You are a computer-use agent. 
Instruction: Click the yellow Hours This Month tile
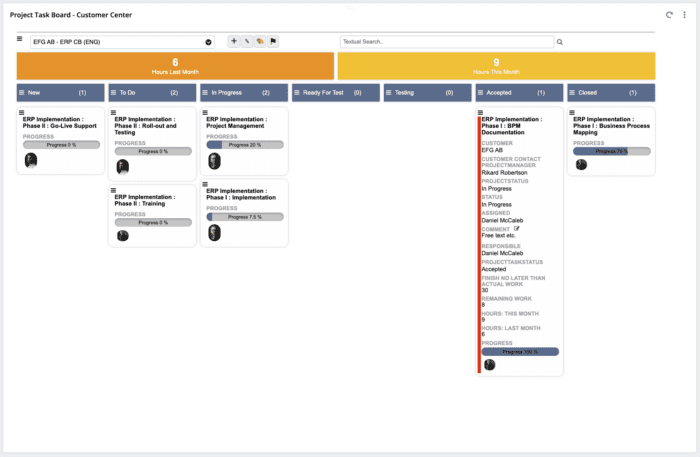pyautogui.click(x=496, y=66)
